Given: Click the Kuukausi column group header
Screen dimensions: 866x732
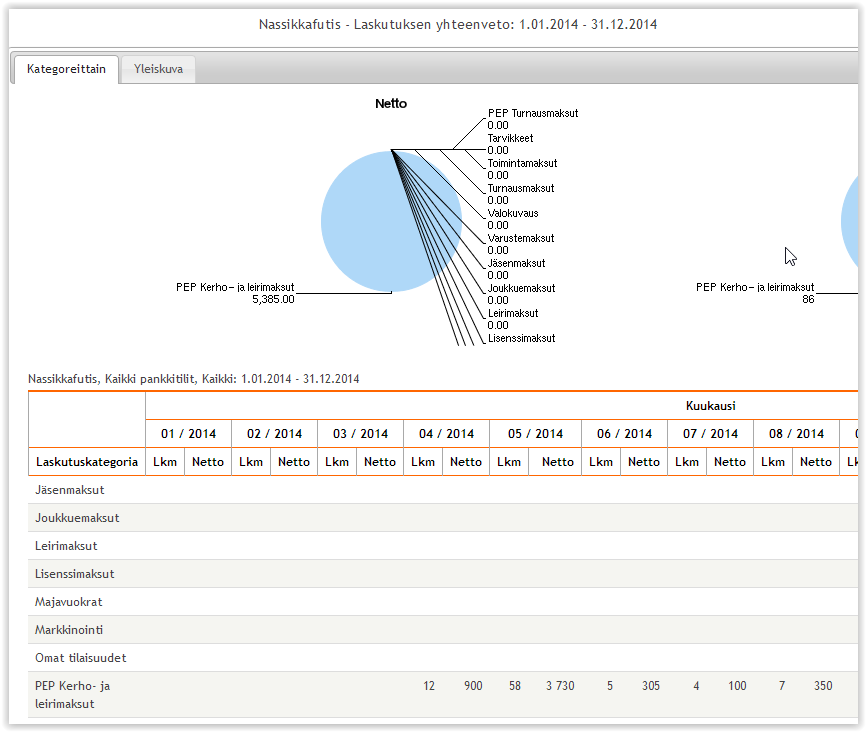Looking at the screenshot, I should coord(710,406).
